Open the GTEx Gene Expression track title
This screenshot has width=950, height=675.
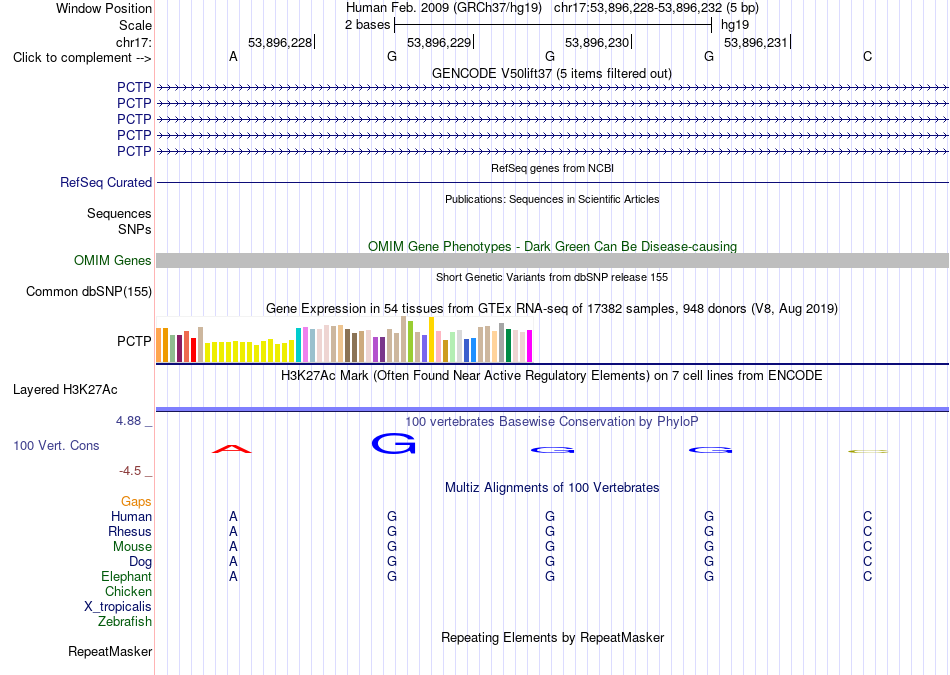[x=552, y=309]
